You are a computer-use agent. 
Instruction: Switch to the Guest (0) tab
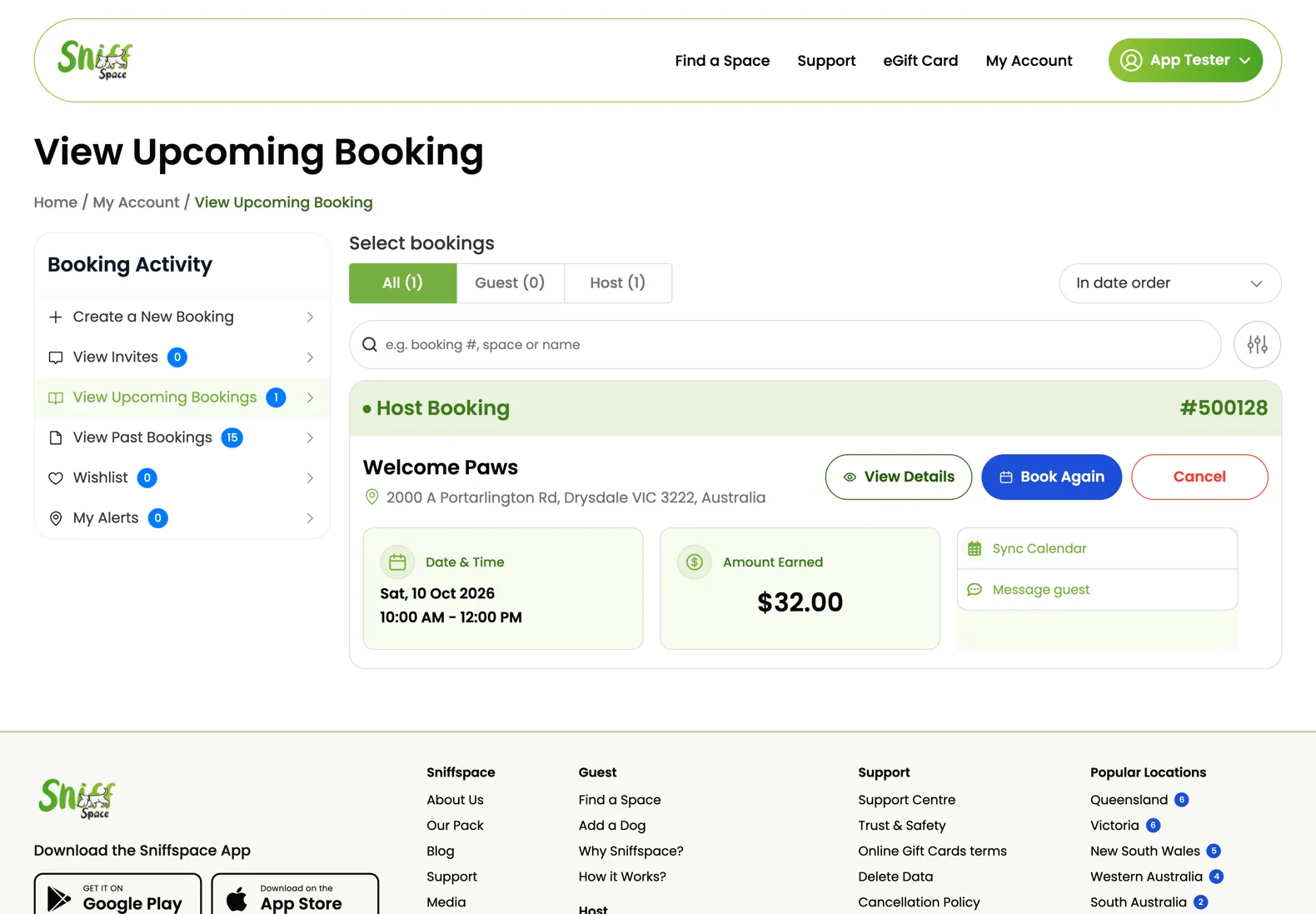pyautogui.click(x=510, y=283)
